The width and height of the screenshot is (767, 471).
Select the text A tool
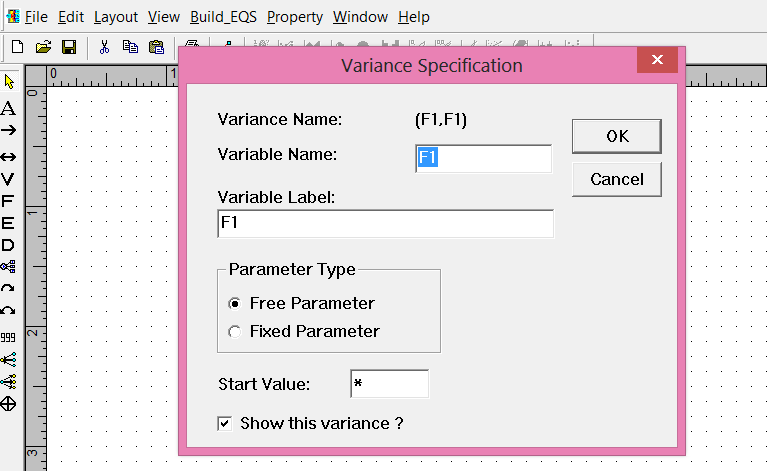coord(8,108)
